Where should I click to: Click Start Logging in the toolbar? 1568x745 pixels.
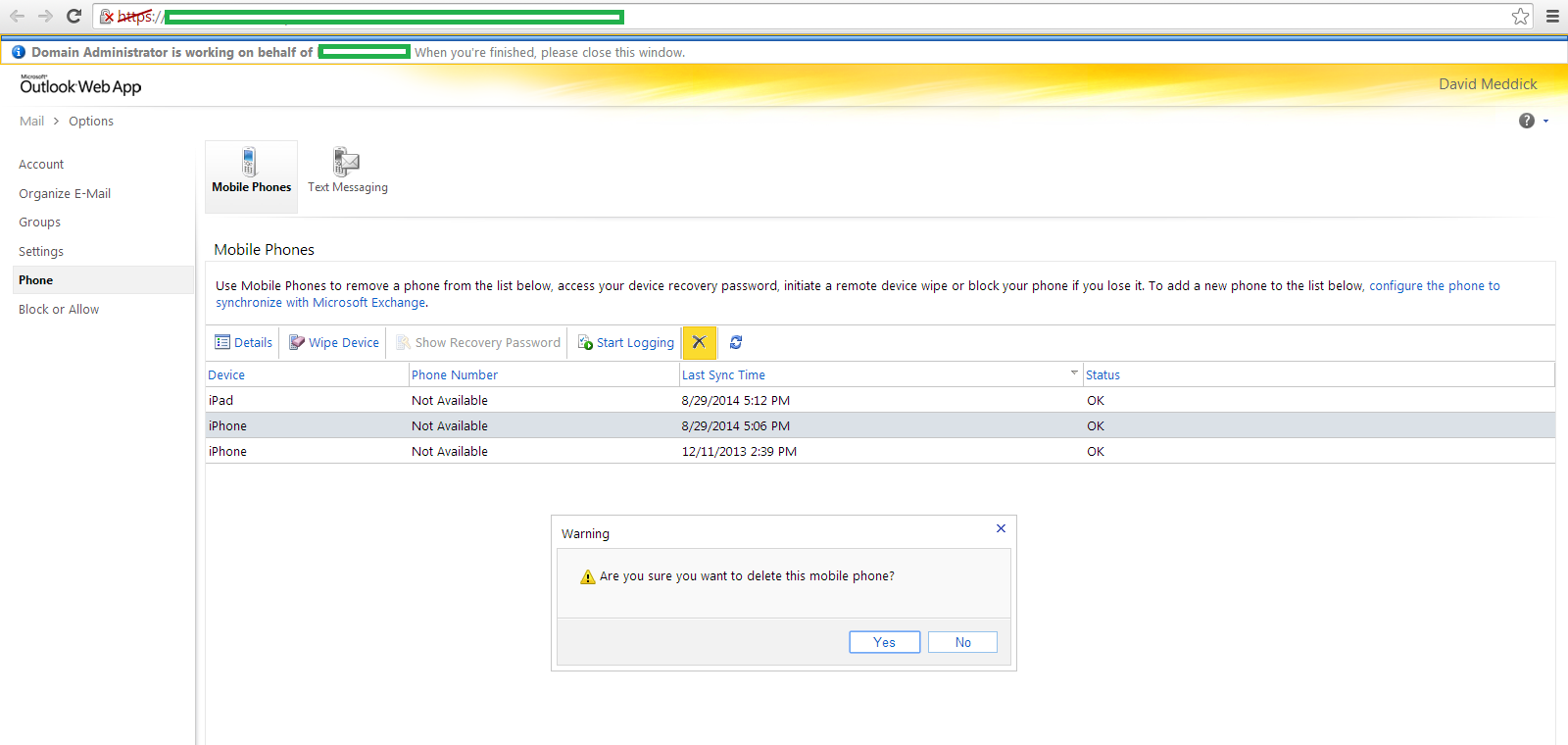(625, 342)
